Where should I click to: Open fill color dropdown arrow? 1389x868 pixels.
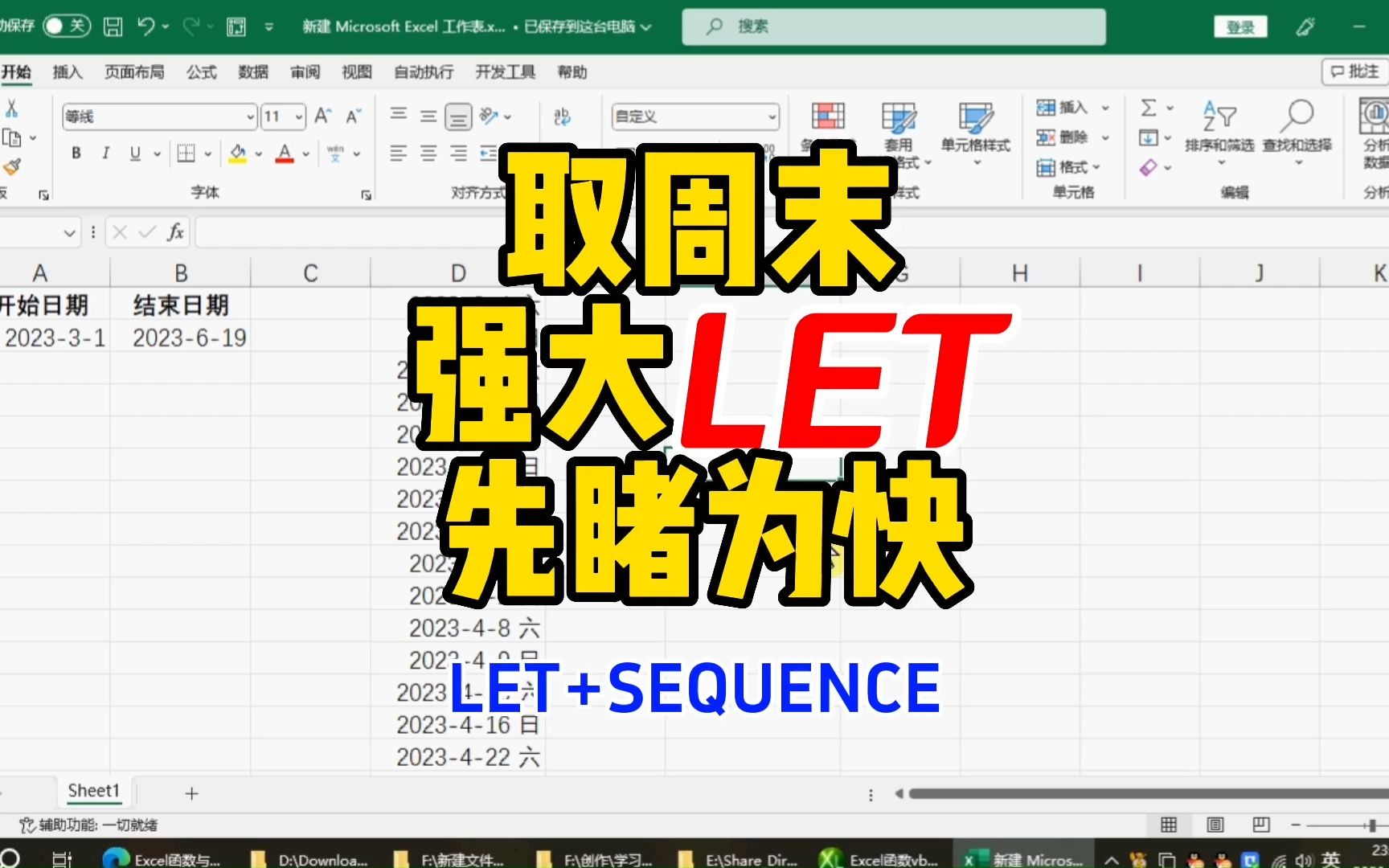point(259,154)
